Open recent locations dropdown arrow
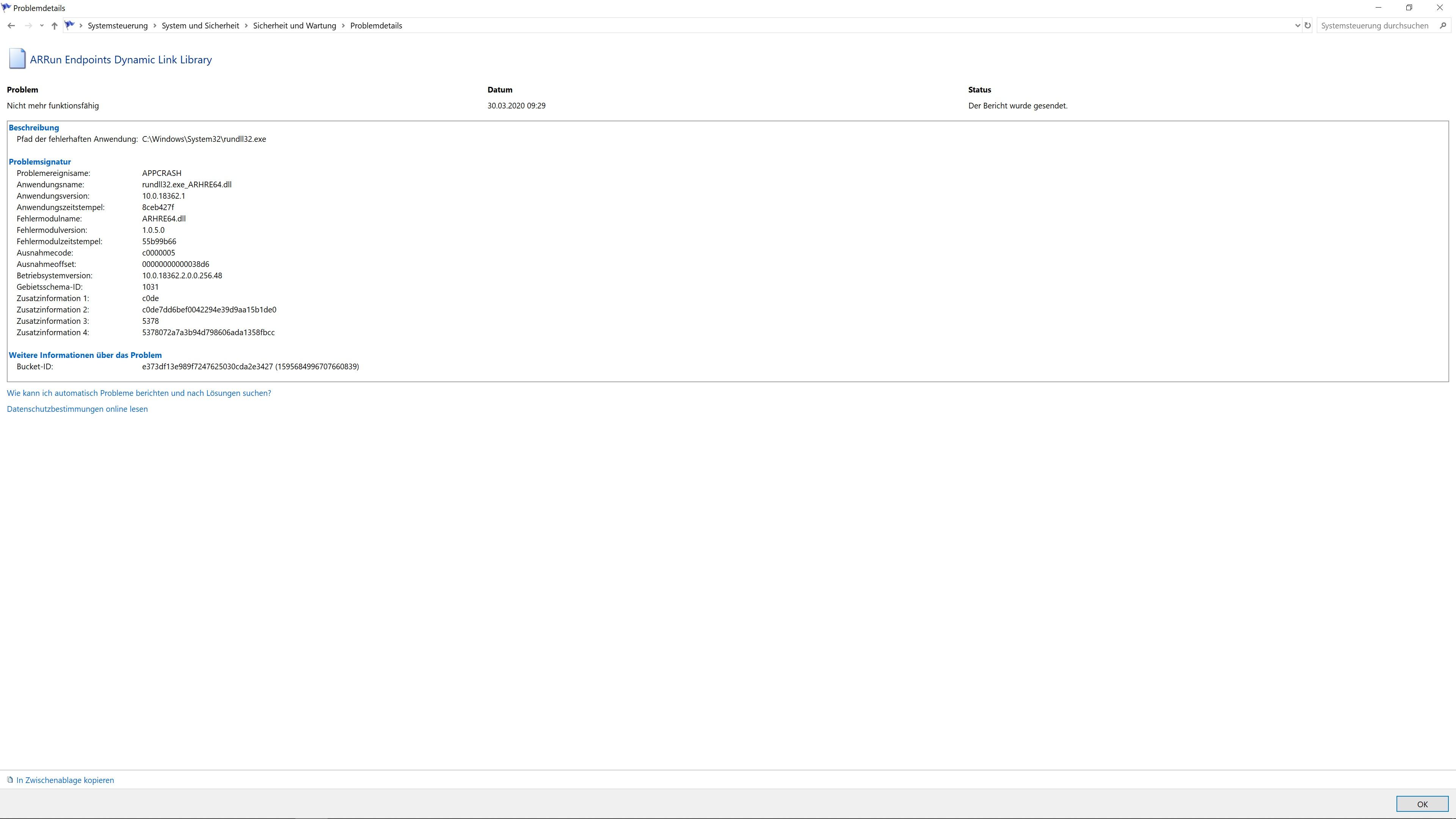The width and height of the screenshot is (1456, 819). tap(42, 25)
